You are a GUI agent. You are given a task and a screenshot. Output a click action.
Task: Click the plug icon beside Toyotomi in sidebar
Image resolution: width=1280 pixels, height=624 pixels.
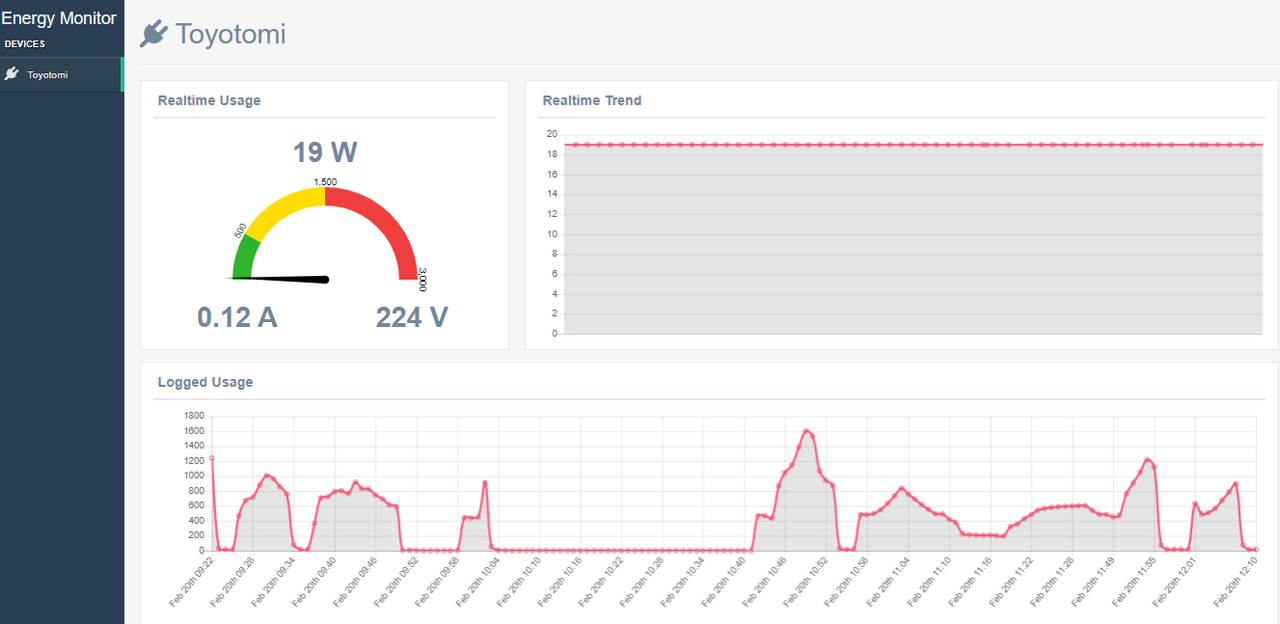[12, 74]
